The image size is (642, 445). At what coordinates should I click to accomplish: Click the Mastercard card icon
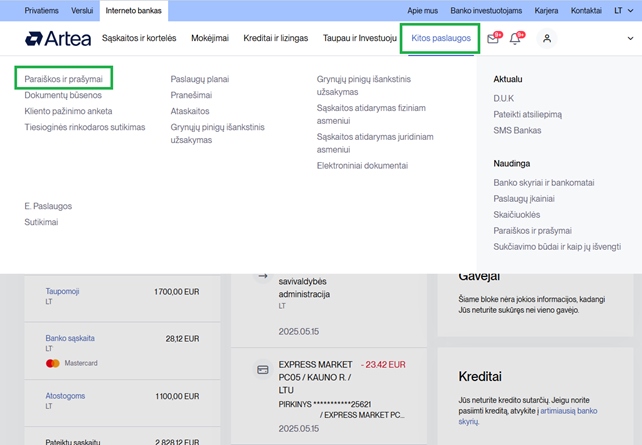53,363
